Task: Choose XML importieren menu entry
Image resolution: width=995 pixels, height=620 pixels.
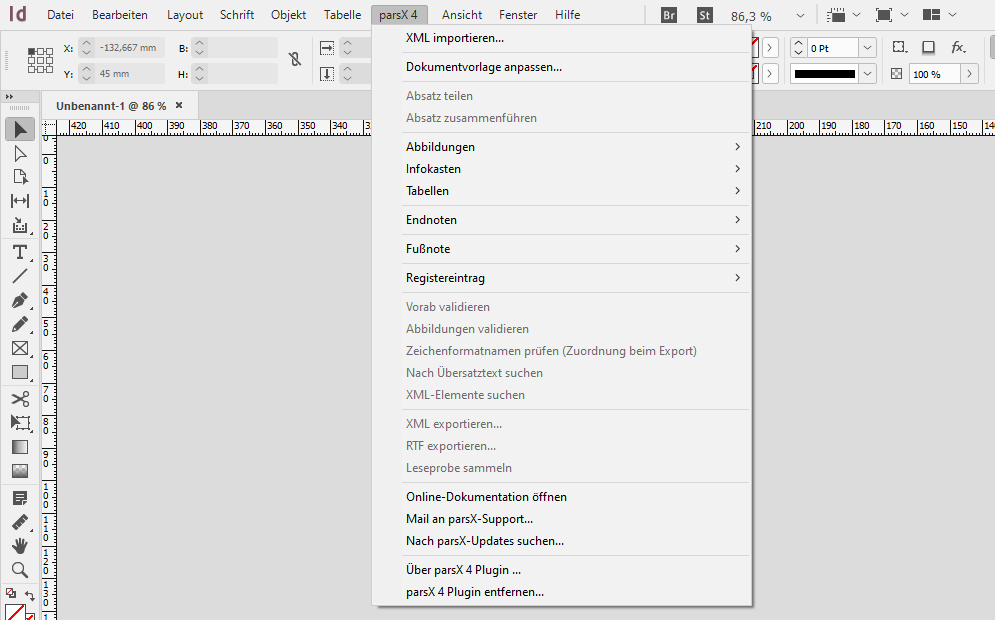Action: point(575,38)
